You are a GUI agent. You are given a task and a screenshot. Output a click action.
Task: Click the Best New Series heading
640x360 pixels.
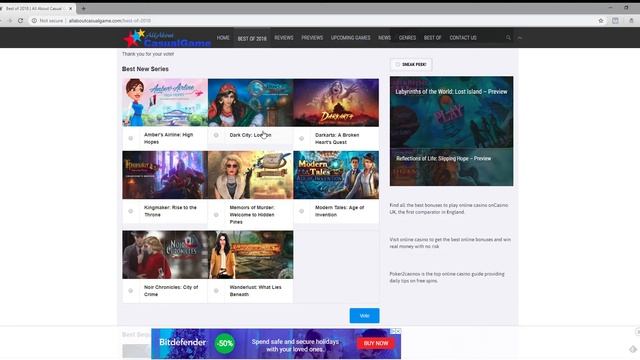pos(145,69)
